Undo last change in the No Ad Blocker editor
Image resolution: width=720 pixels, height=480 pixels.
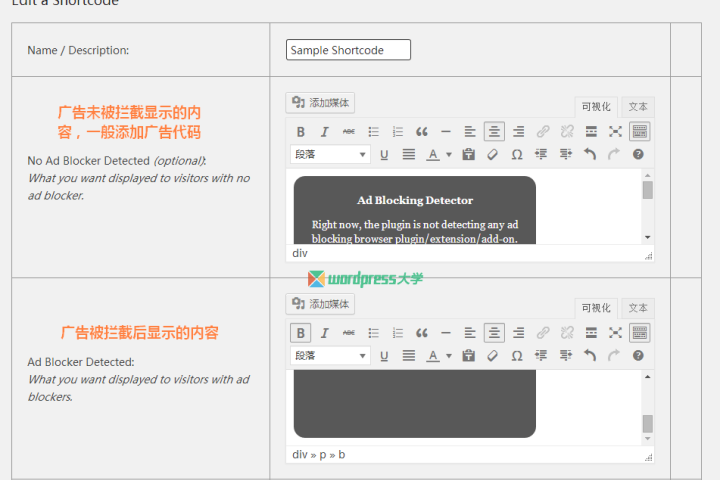click(x=590, y=154)
